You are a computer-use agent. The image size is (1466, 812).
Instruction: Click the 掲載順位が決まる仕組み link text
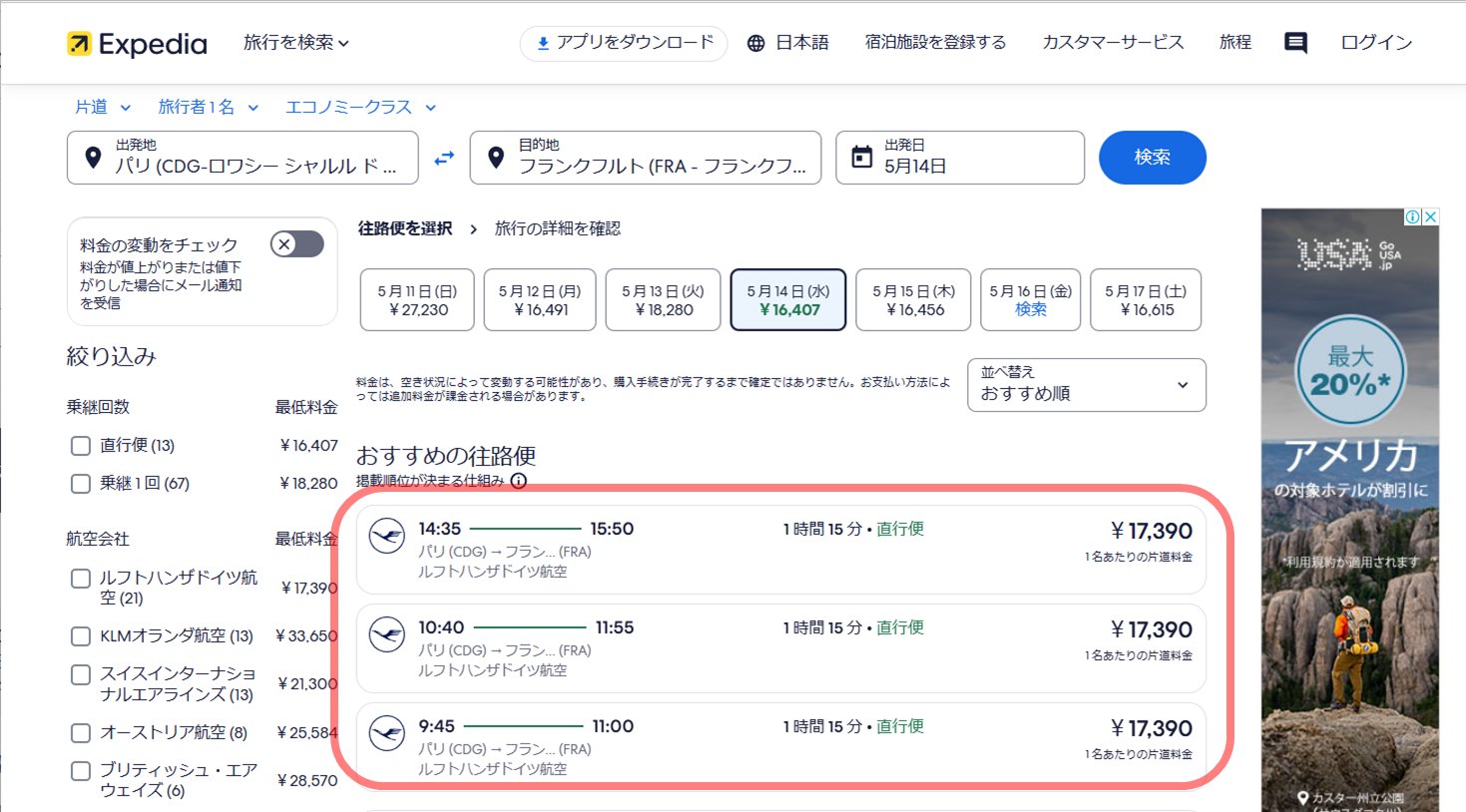pyautogui.click(x=430, y=481)
